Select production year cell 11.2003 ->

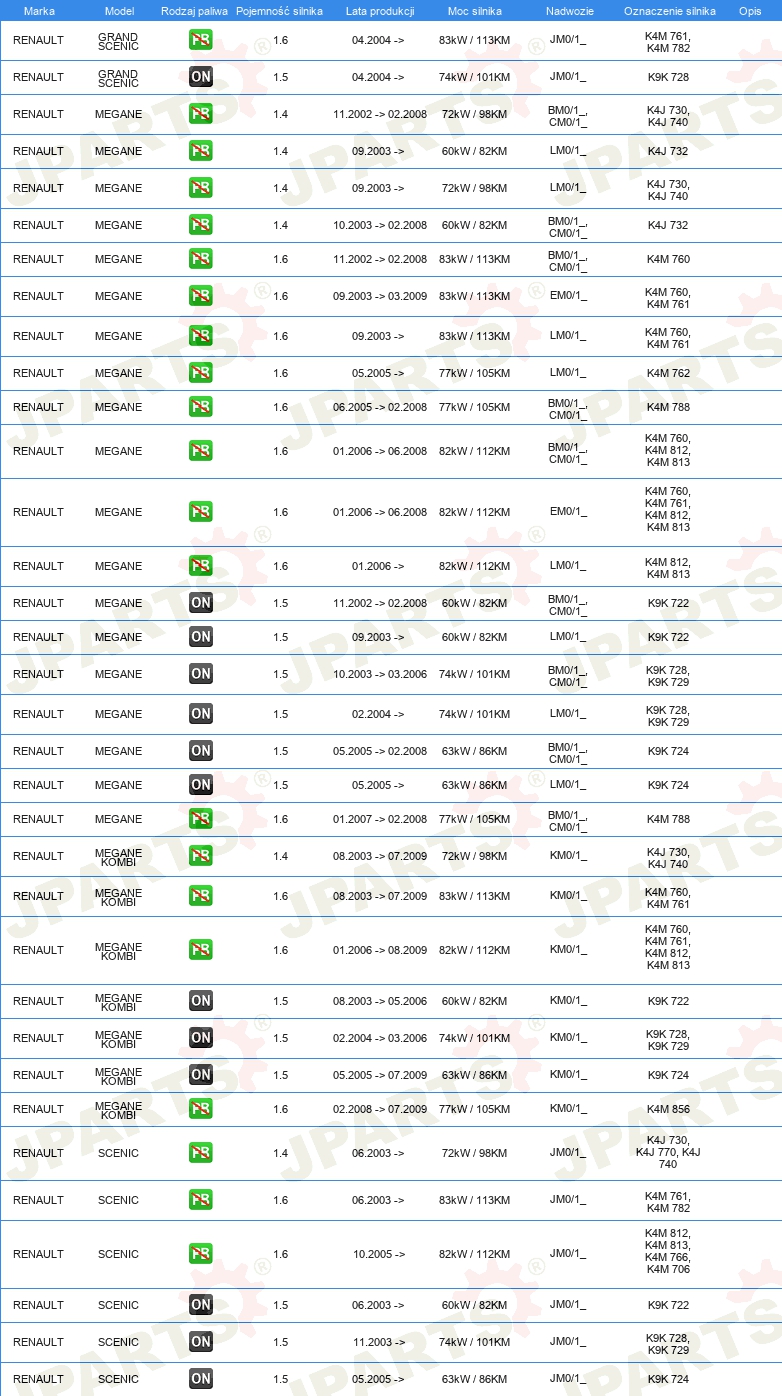(378, 1342)
